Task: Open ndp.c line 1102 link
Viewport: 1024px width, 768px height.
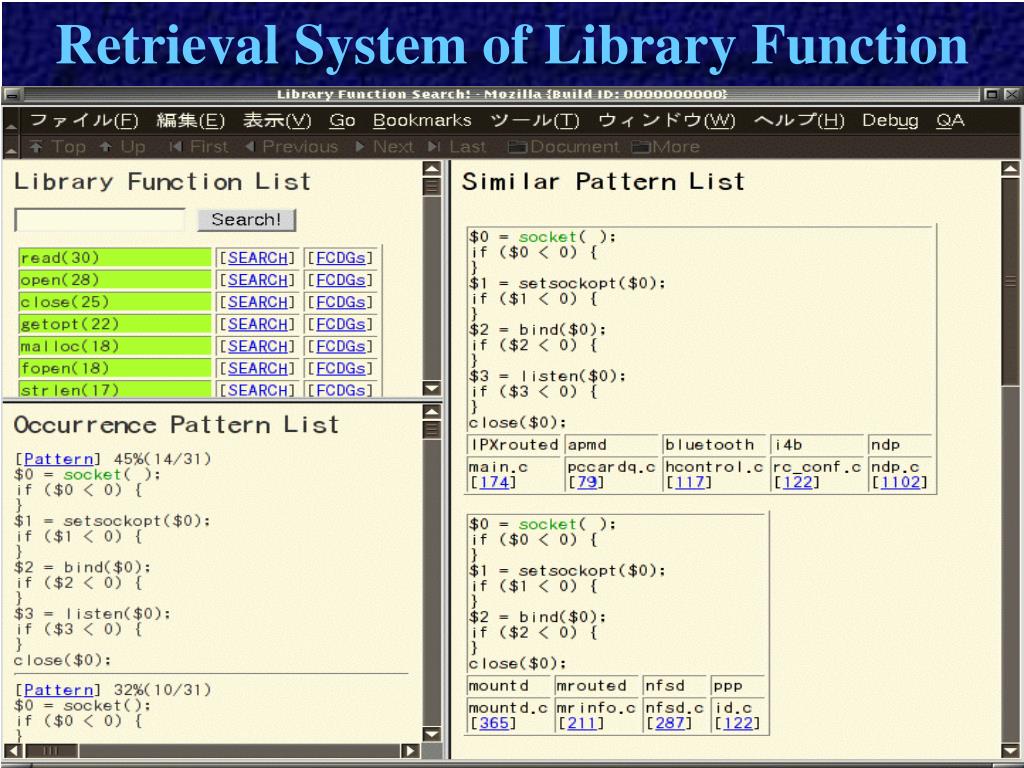Action: [x=899, y=483]
